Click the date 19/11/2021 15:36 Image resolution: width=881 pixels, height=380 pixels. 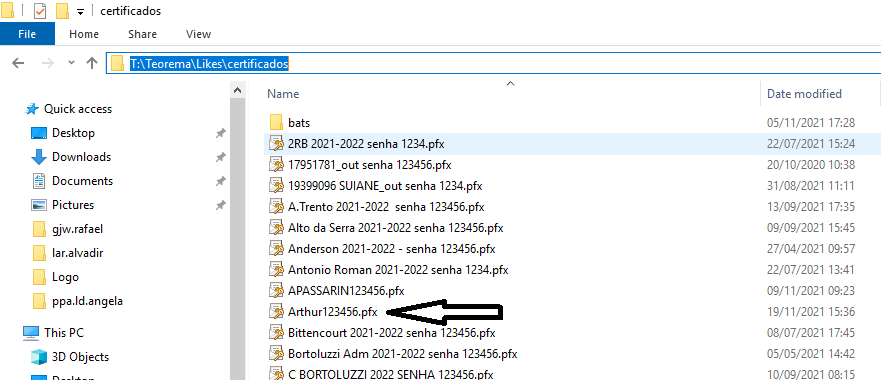(x=811, y=312)
